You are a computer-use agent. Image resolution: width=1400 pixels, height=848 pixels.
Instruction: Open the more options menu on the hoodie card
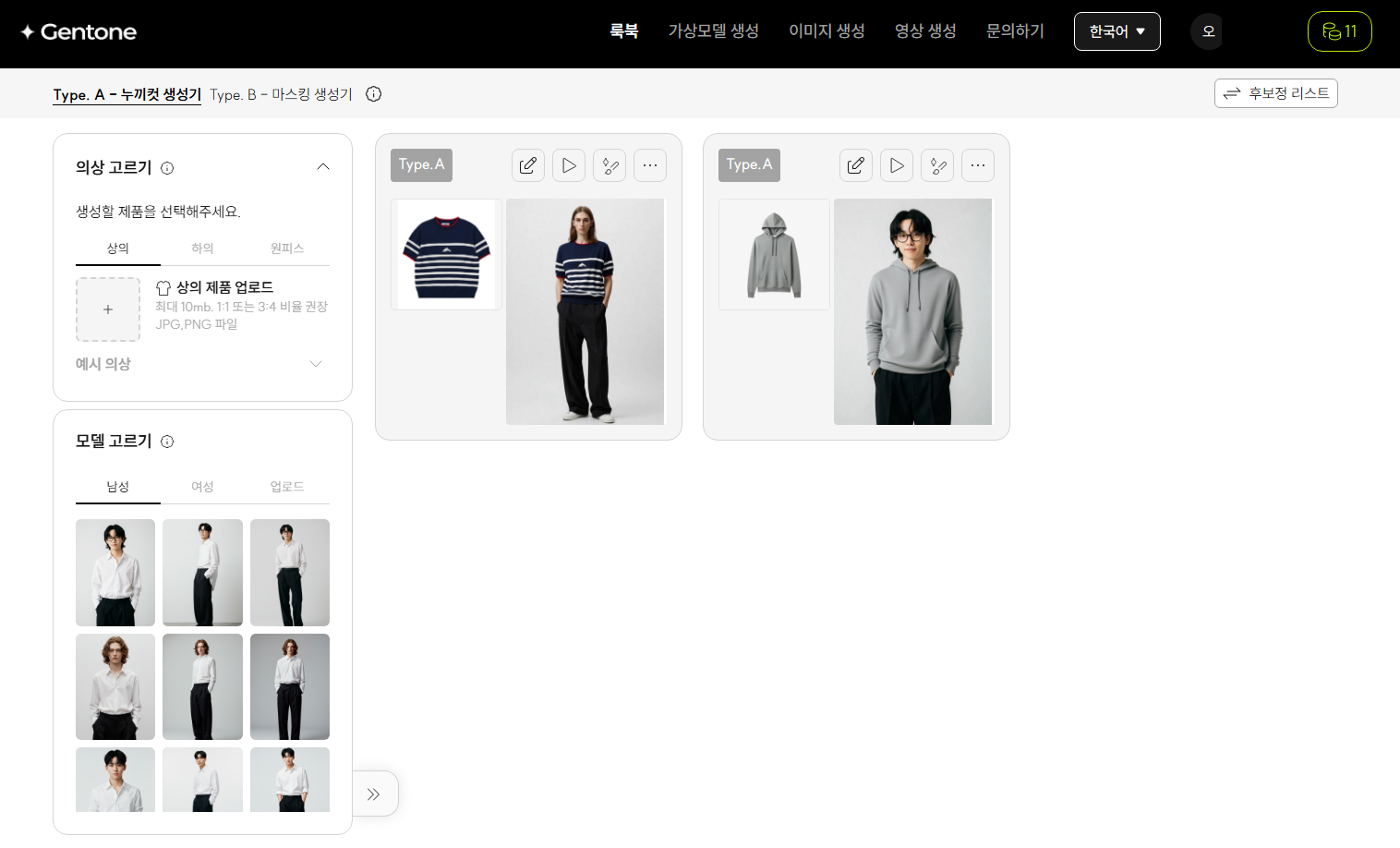click(x=978, y=165)
